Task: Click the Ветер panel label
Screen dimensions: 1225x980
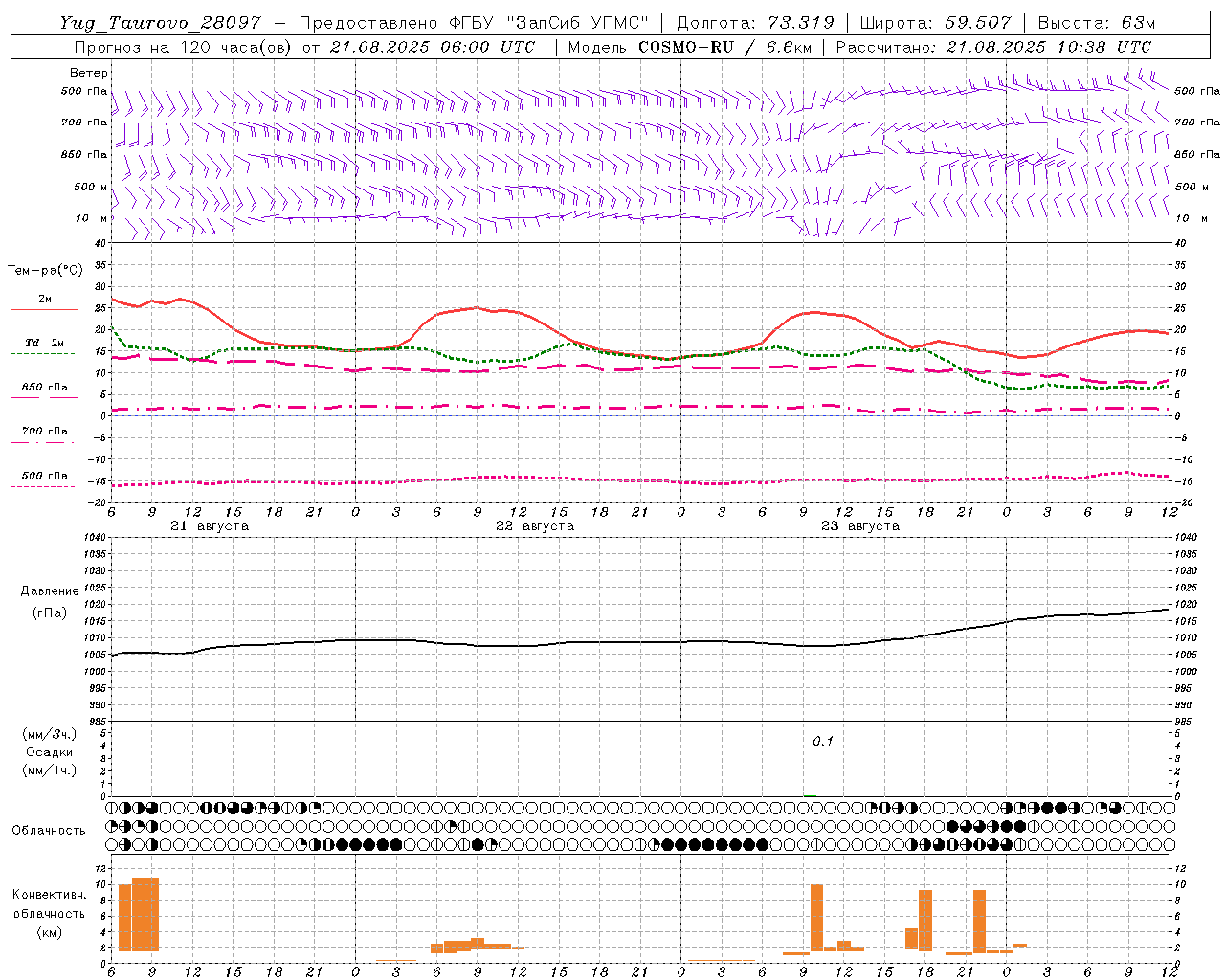Action: [x=89, y=73]
